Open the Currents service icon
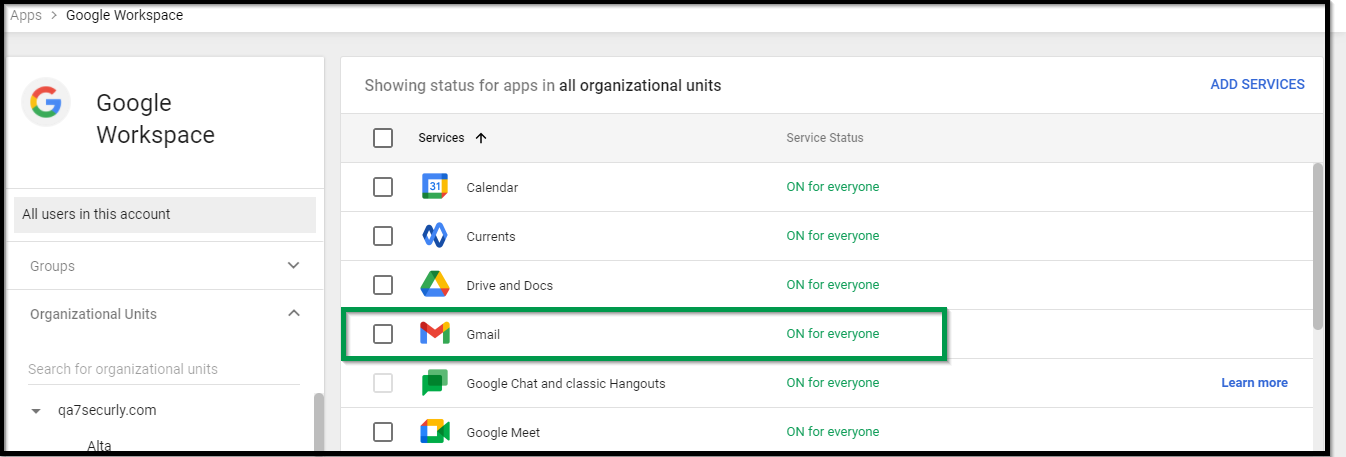 [x=434, y=236]
